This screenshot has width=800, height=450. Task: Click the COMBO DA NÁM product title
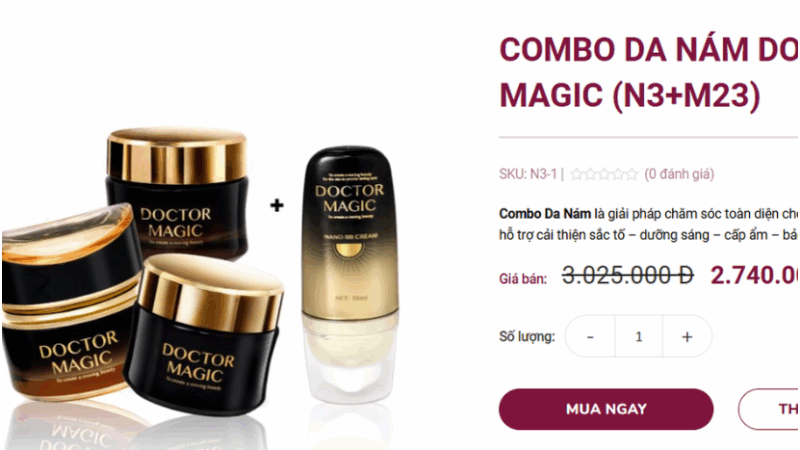pyautogui.click(x=648, y=72)
